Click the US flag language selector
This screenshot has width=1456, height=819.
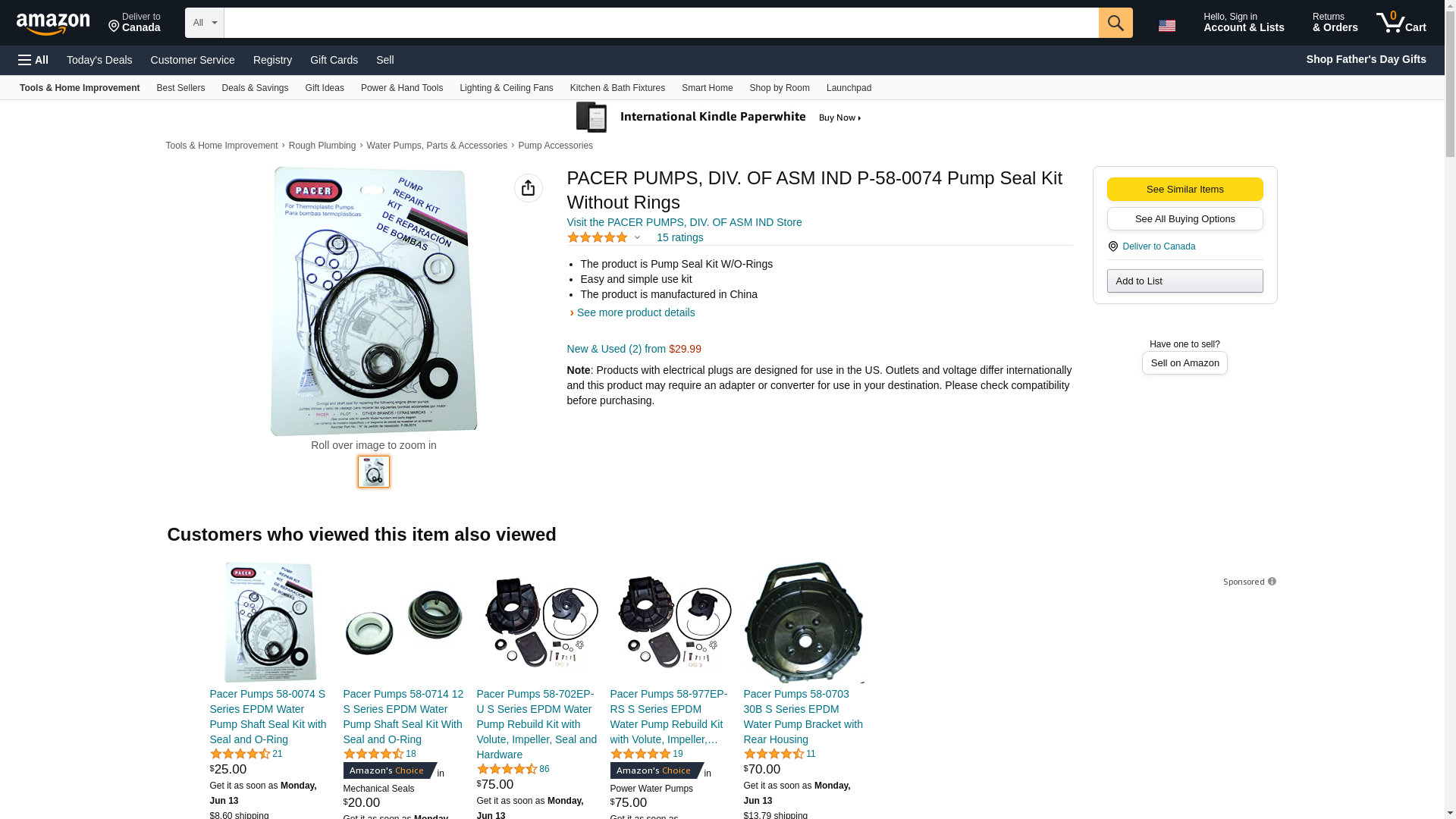point(1166,25)
